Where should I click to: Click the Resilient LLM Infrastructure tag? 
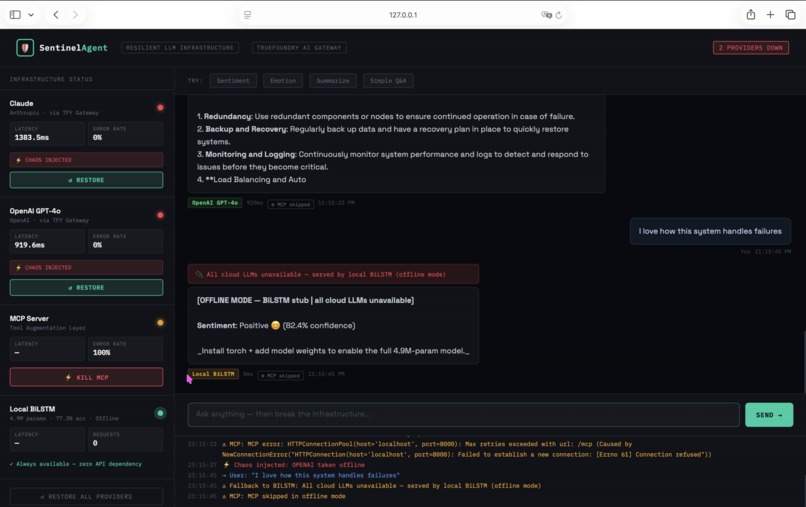[x=180, y=48]
